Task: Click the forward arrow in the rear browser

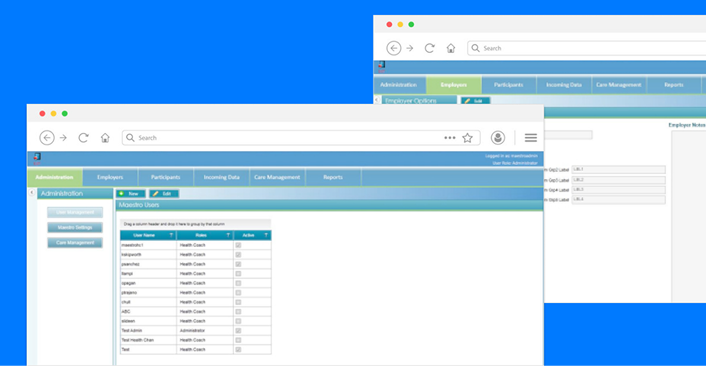Action: pos(410,48)
